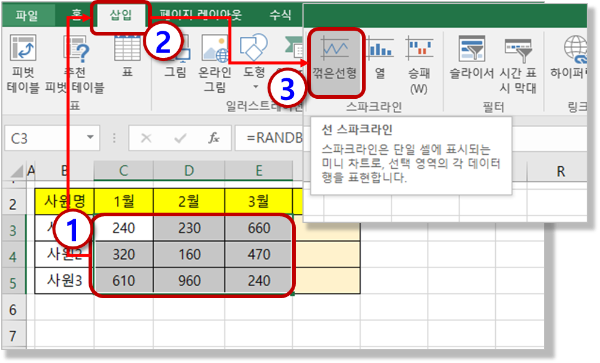The height and width of the screenshot is (363, 600).
Task: Insert a 피벗 테이블
Action: pyautogui.click(x=23, y=63)
